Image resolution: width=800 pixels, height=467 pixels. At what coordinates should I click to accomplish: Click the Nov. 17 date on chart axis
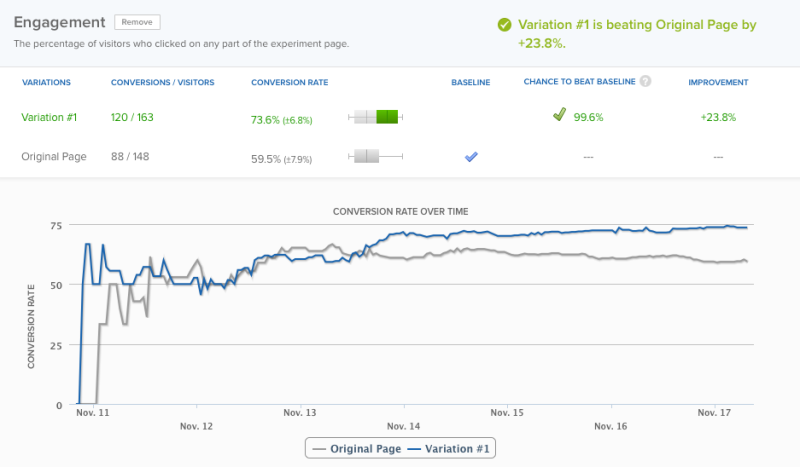pyautogui.click(x=714, y=412)
